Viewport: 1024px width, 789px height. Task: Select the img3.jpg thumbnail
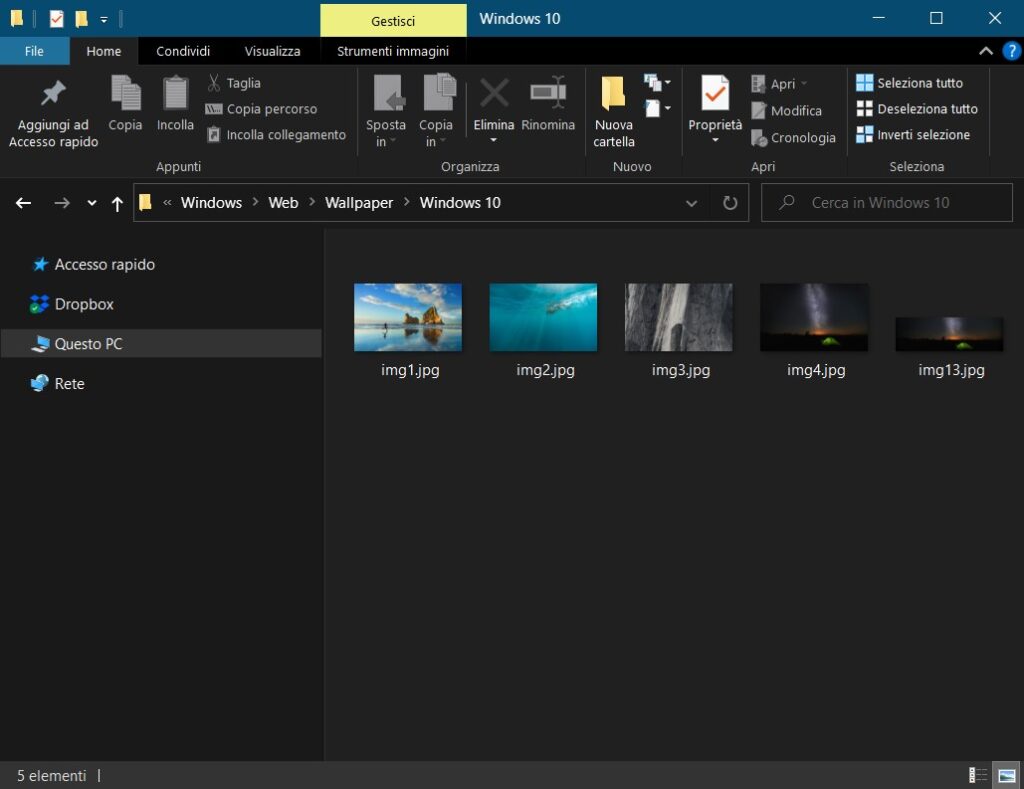679,317
